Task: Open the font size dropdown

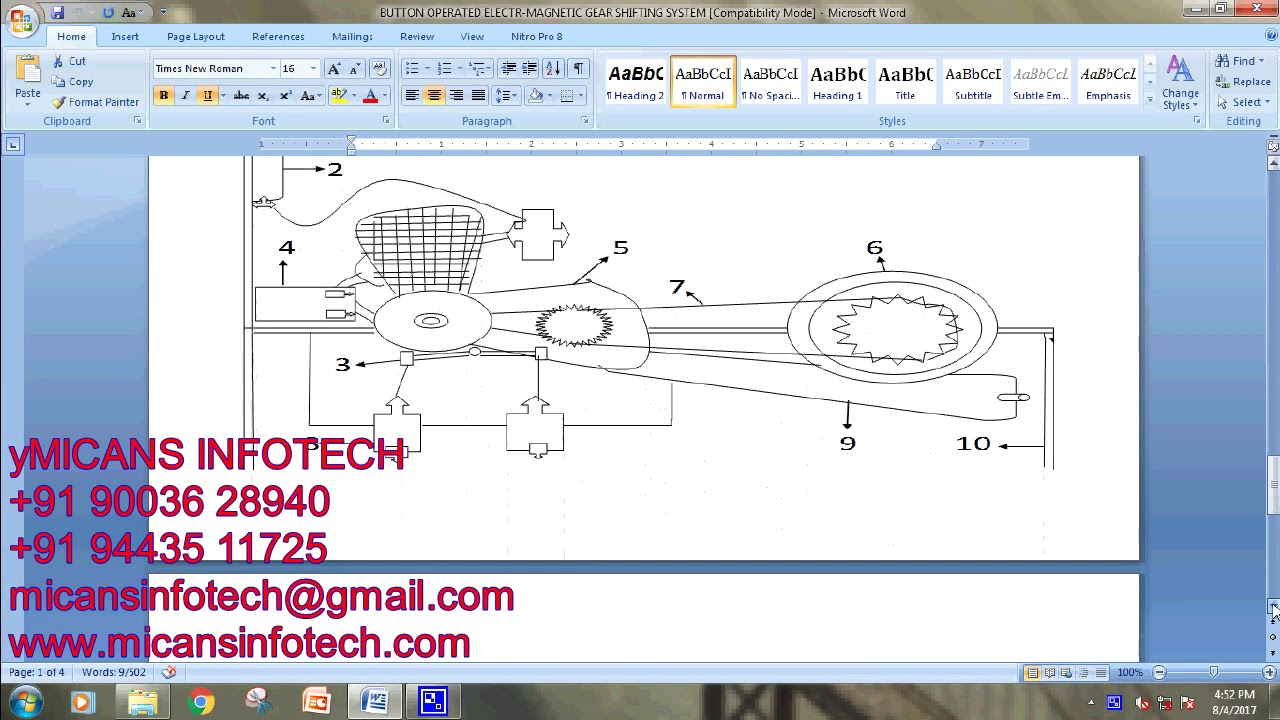Action: tap(312, 69)
